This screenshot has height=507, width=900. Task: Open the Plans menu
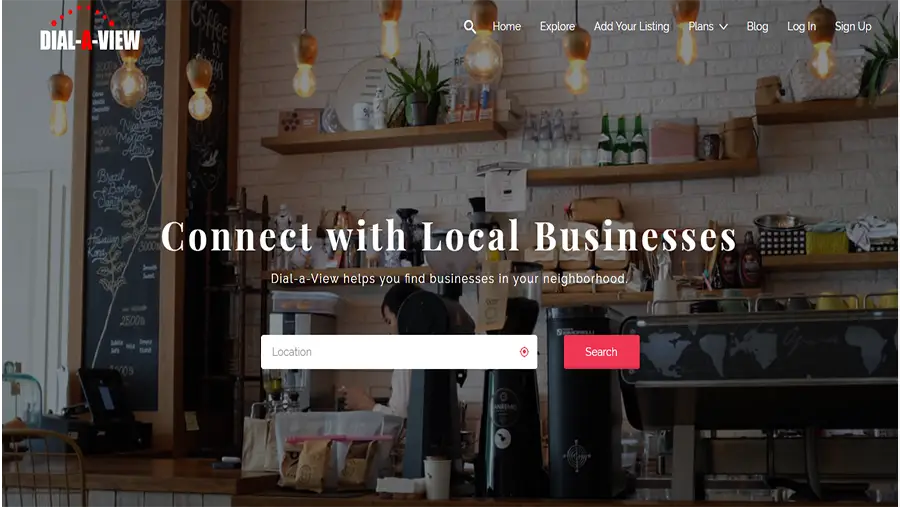point(701,26)
